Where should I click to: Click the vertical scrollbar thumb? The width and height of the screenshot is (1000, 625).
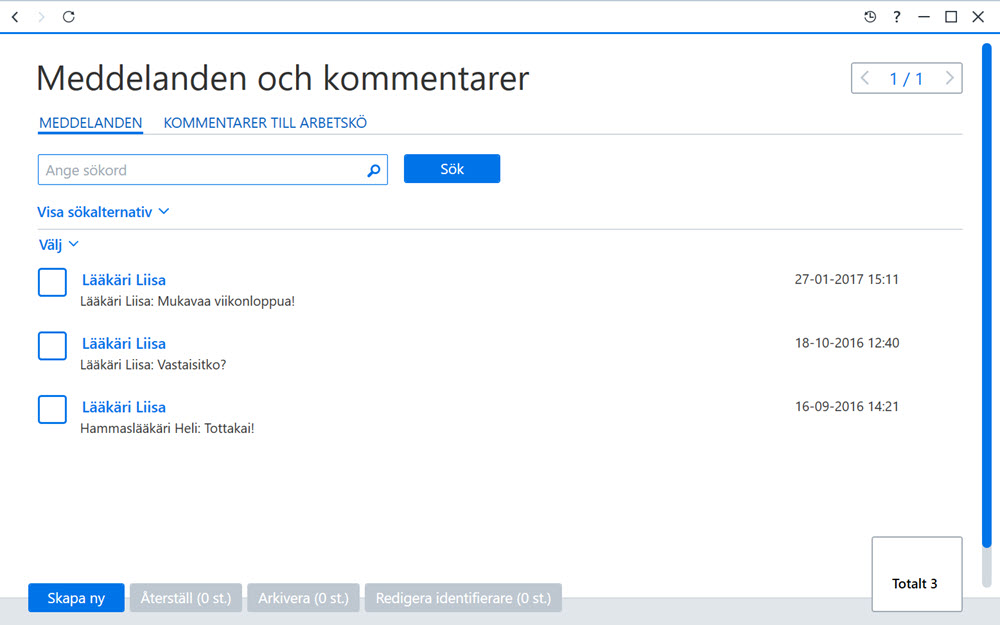tap(987, 295)
